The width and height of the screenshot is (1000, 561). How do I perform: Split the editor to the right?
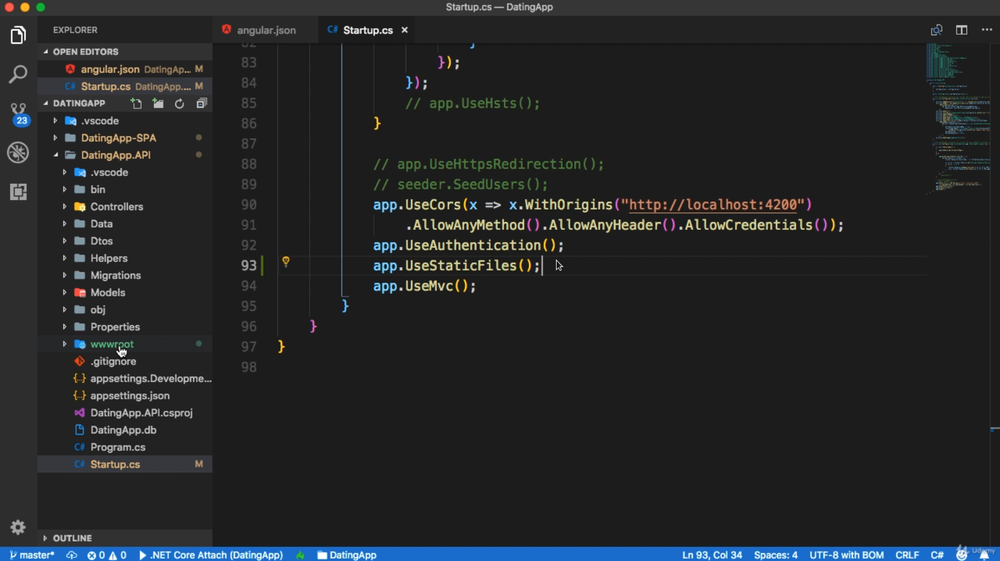962,30
